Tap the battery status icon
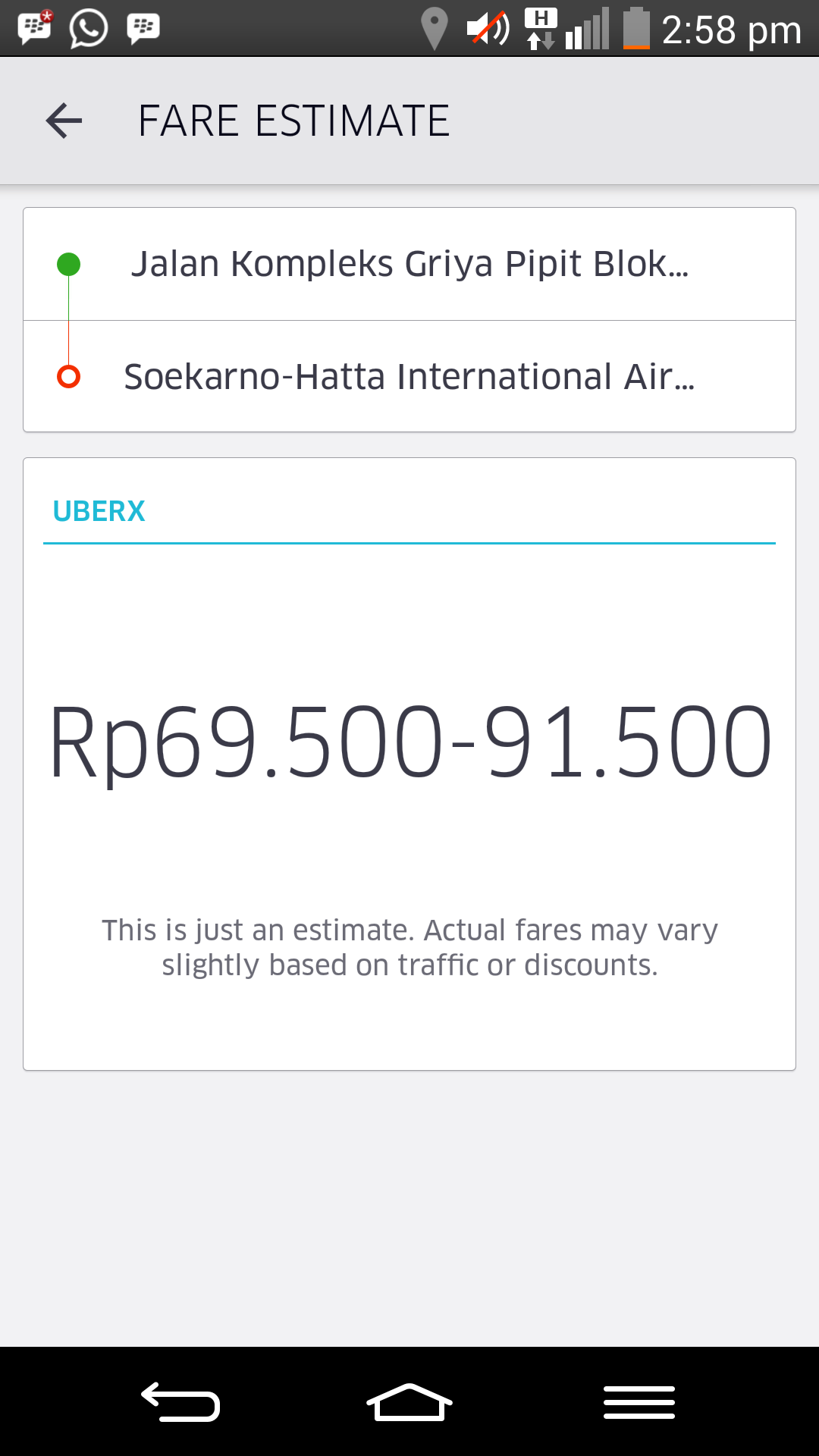819x1456 pixels. click(636, 29)
